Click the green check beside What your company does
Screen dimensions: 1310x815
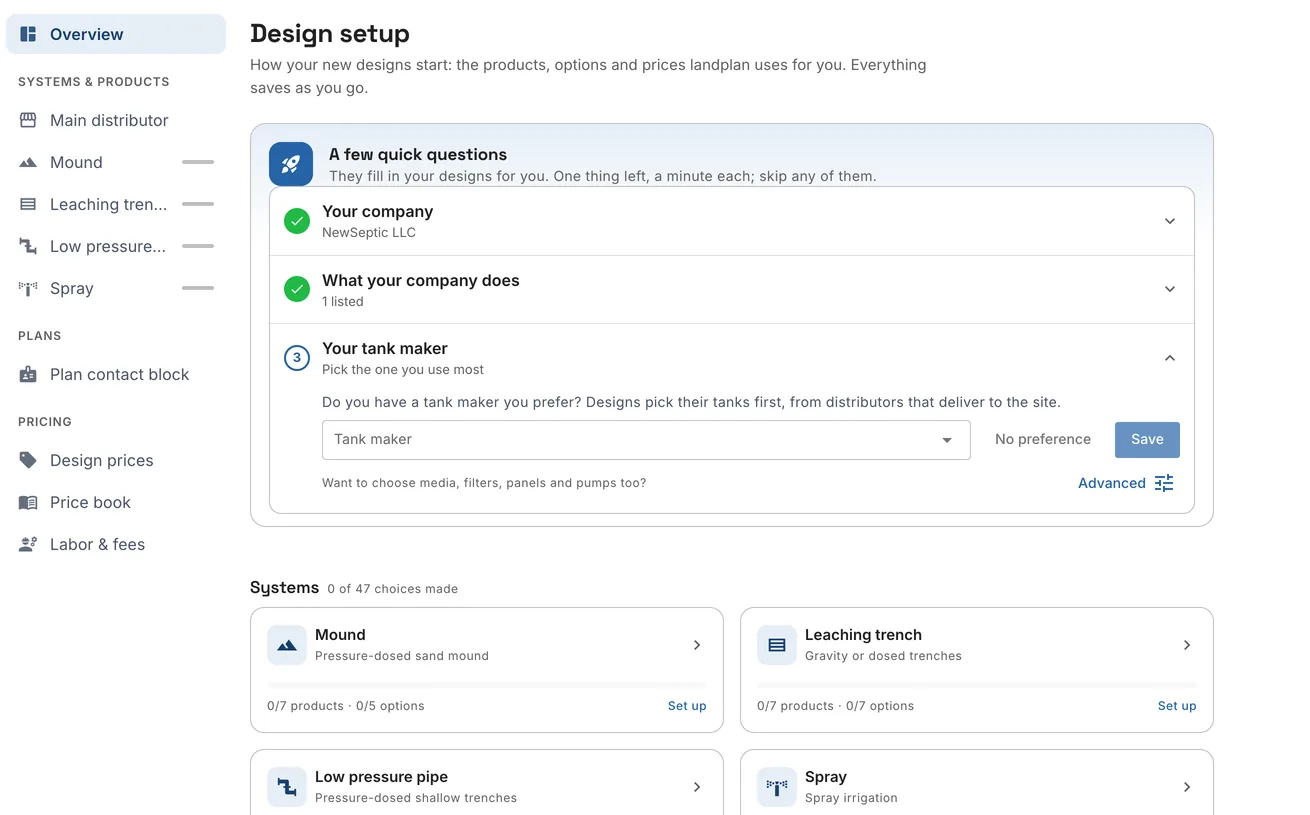(297, 289)
